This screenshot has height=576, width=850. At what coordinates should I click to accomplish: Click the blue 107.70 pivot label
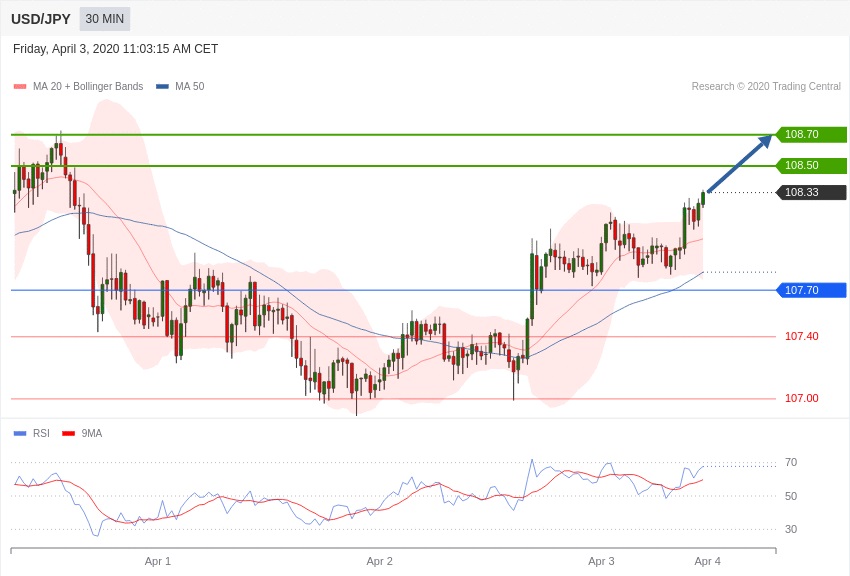[812, 290]
